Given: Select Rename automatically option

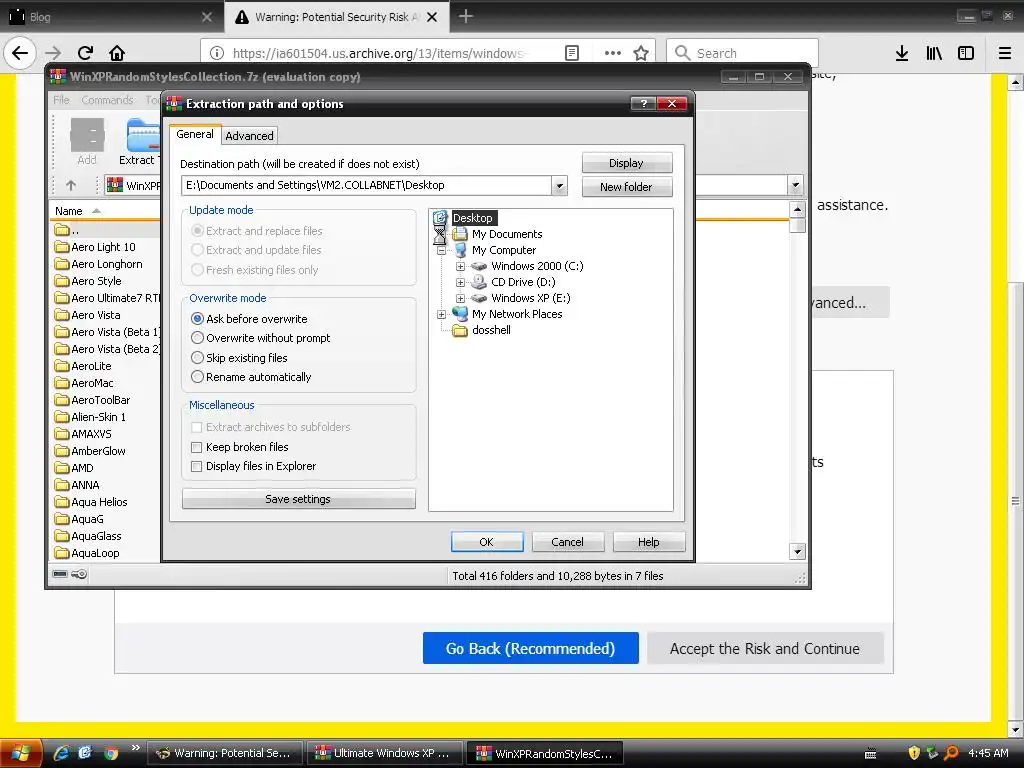Looking at the screenshot, I should tap(251, 377).
